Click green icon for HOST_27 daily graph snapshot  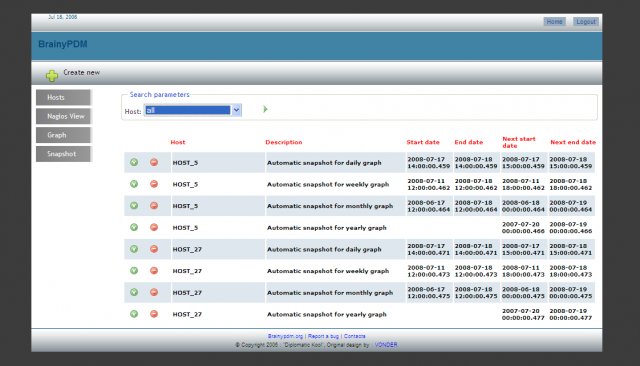tap(134, 249)
